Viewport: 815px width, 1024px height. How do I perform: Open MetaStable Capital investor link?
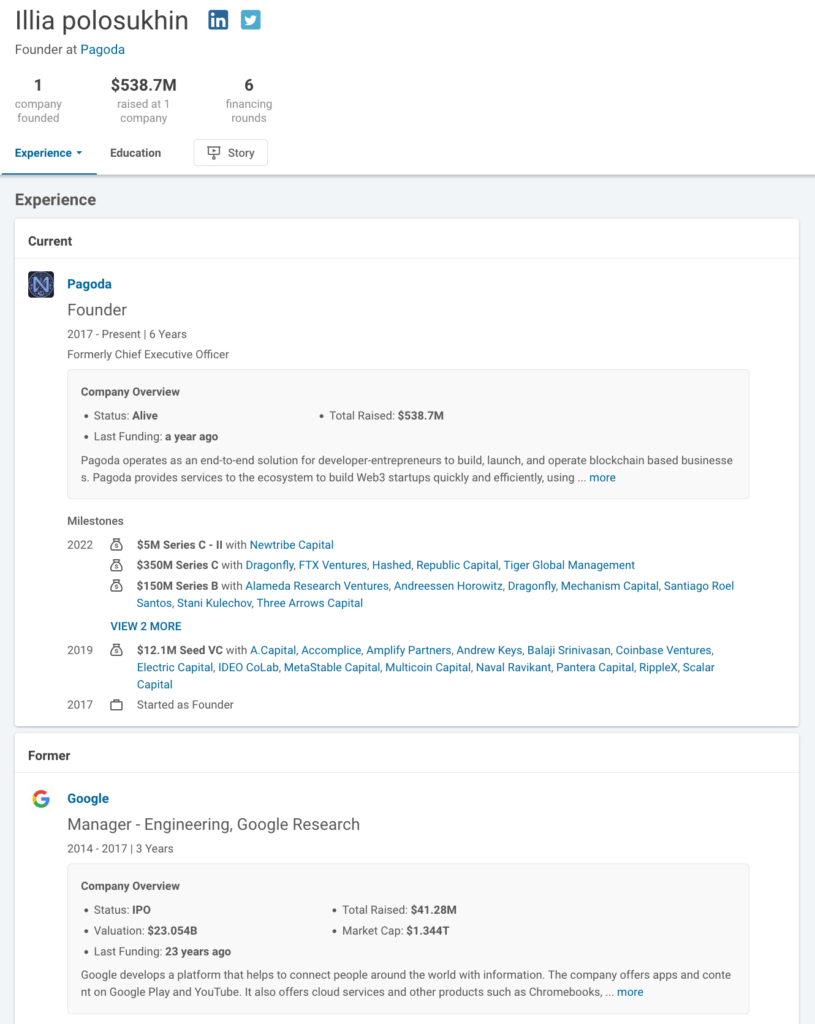[332, 667]
